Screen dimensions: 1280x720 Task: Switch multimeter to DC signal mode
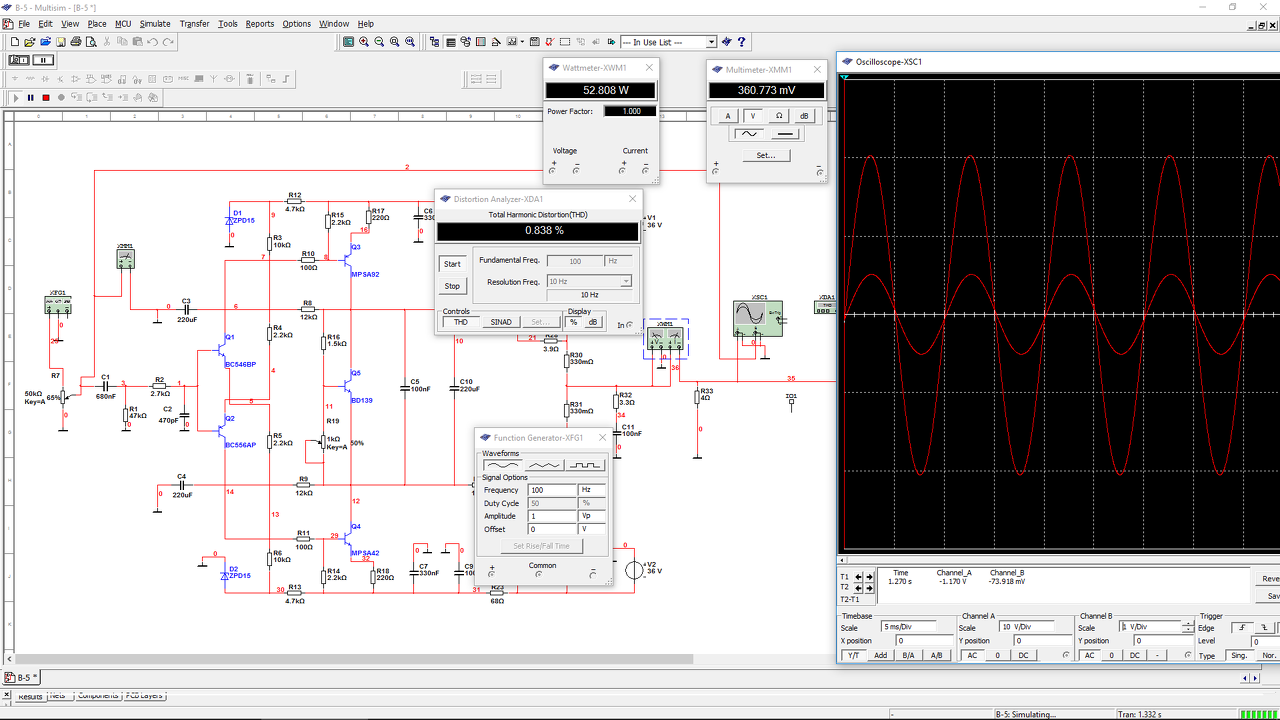point(786,134)
